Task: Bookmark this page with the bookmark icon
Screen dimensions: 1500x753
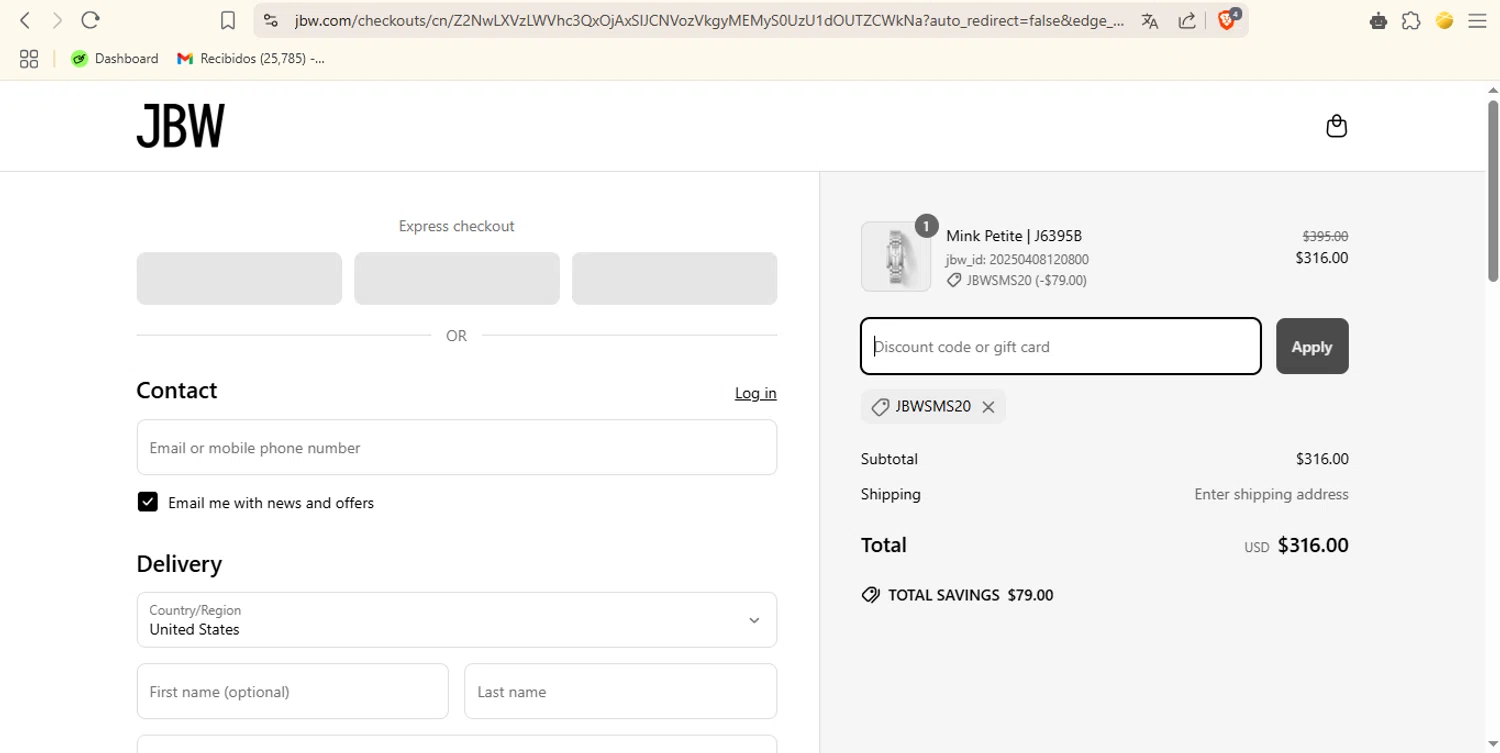Action: pos(228,20)
